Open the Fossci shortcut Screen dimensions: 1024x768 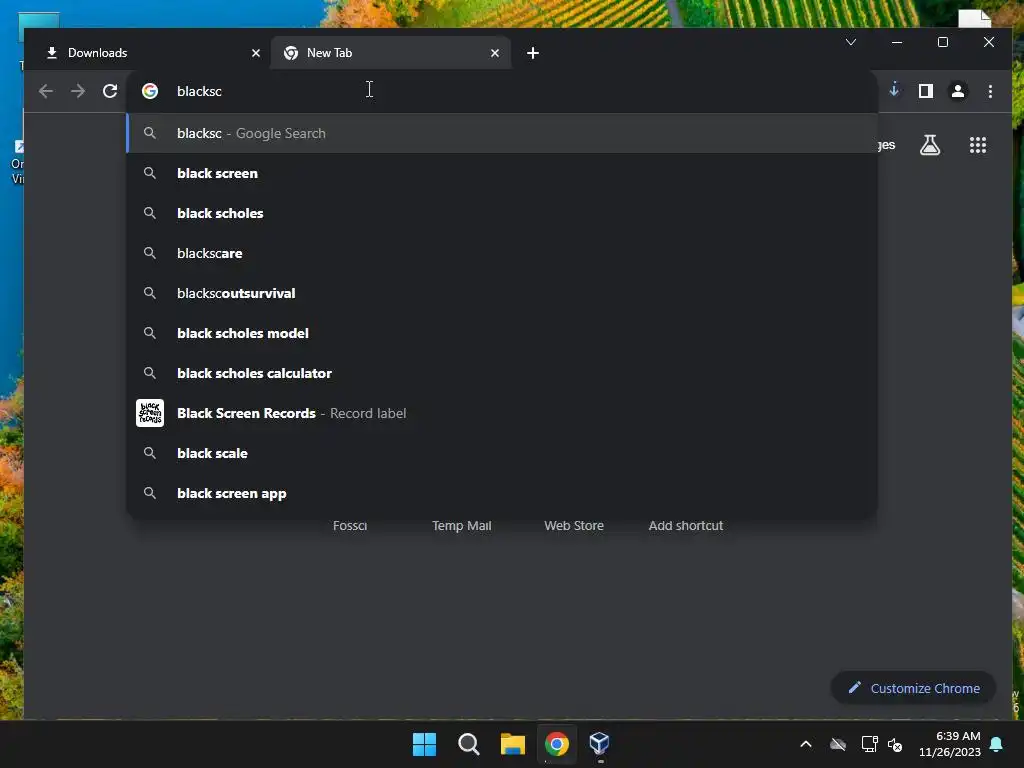tap(350, 526)
